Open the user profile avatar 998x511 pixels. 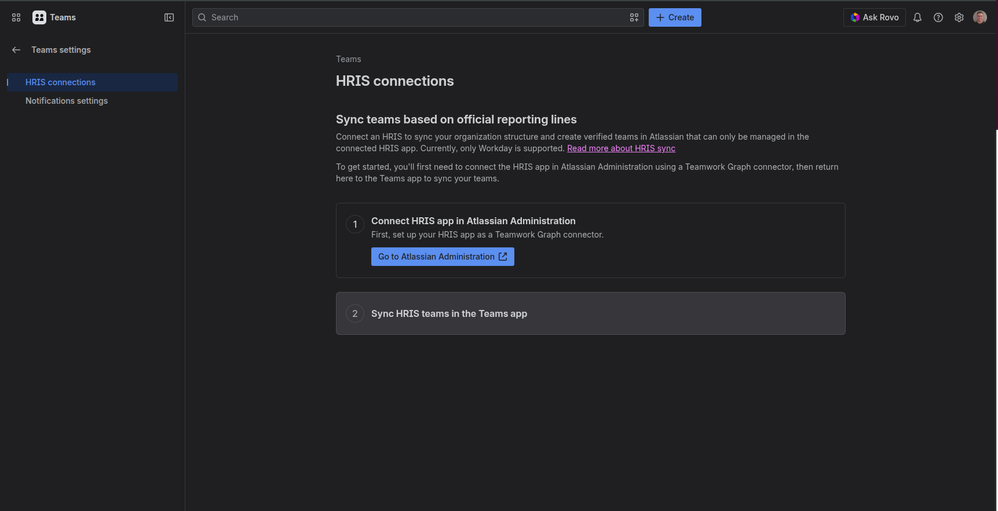point(980,18)
